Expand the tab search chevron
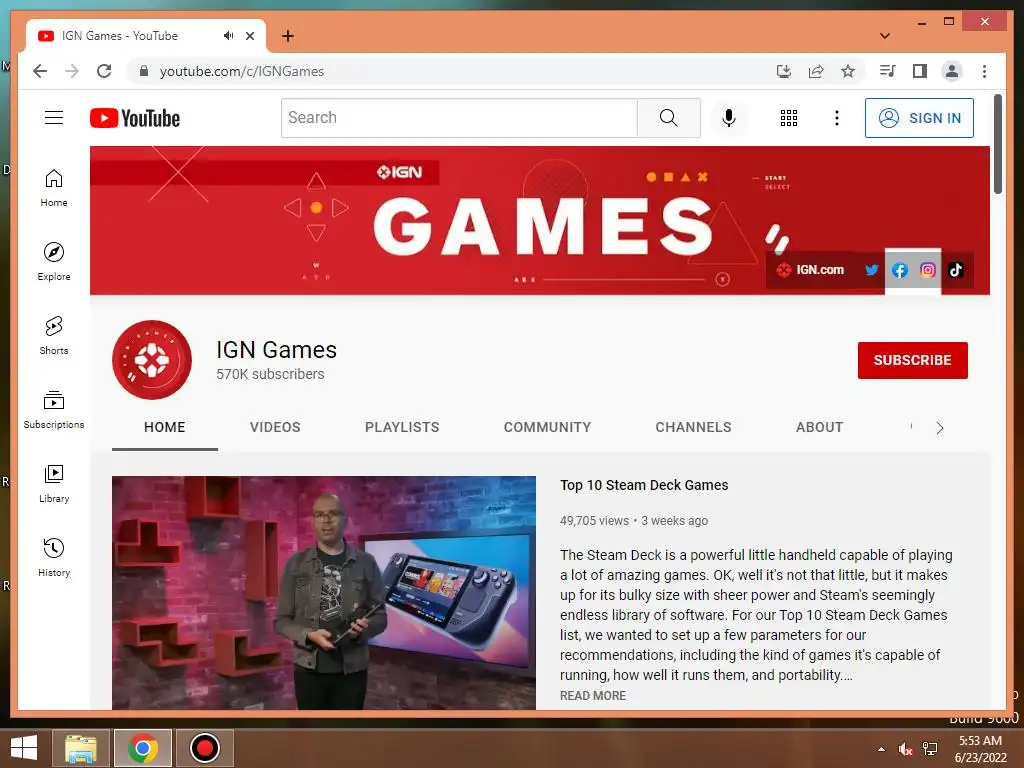1024x768 pixels. [885, 36]
